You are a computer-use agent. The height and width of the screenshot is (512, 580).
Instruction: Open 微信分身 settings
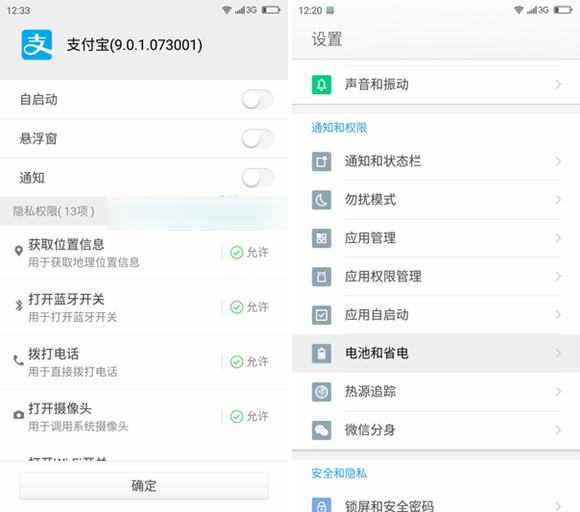[x=436, y=430]
